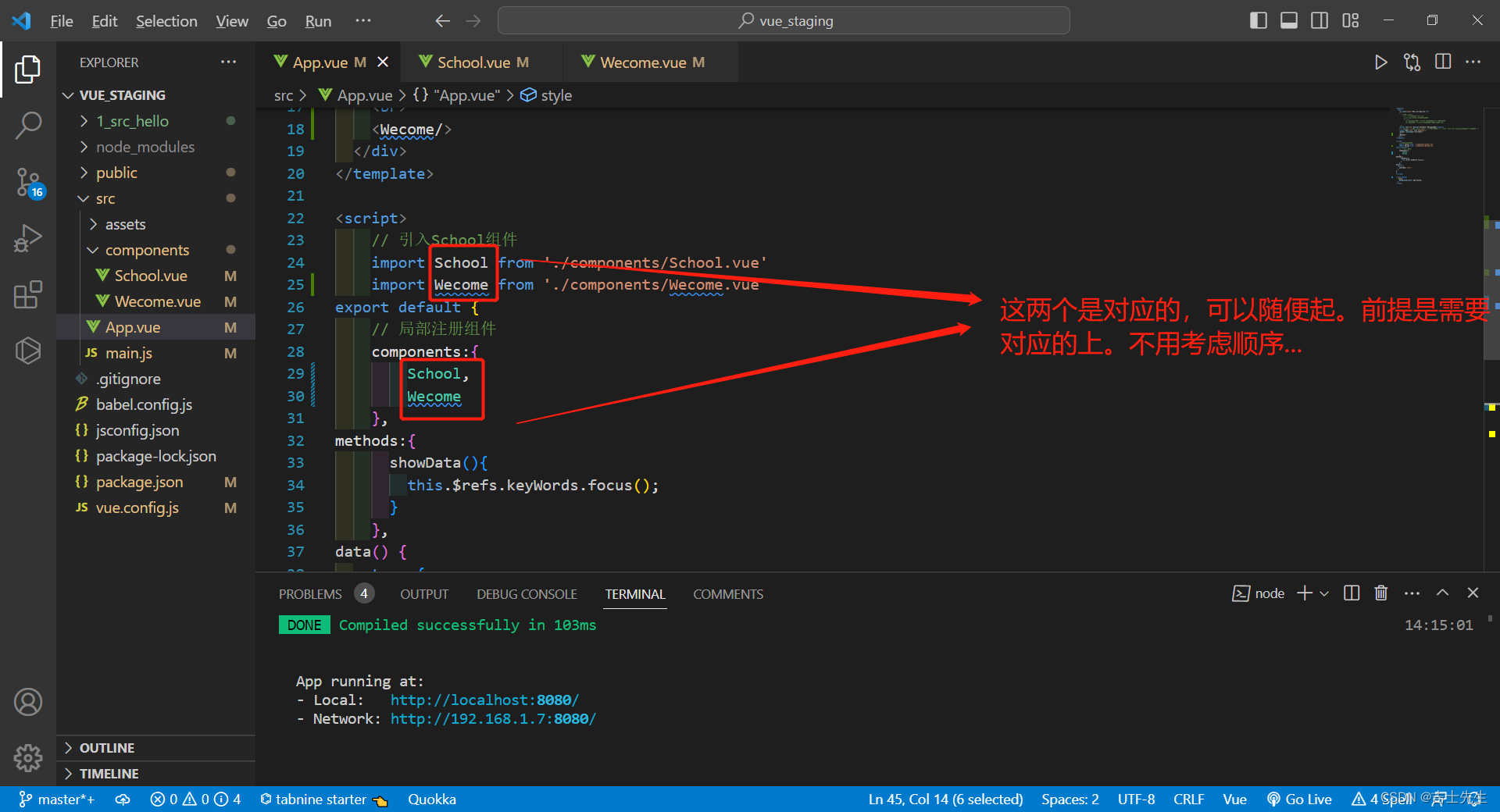
Task: Collapse the src folder
Action: 156,198
